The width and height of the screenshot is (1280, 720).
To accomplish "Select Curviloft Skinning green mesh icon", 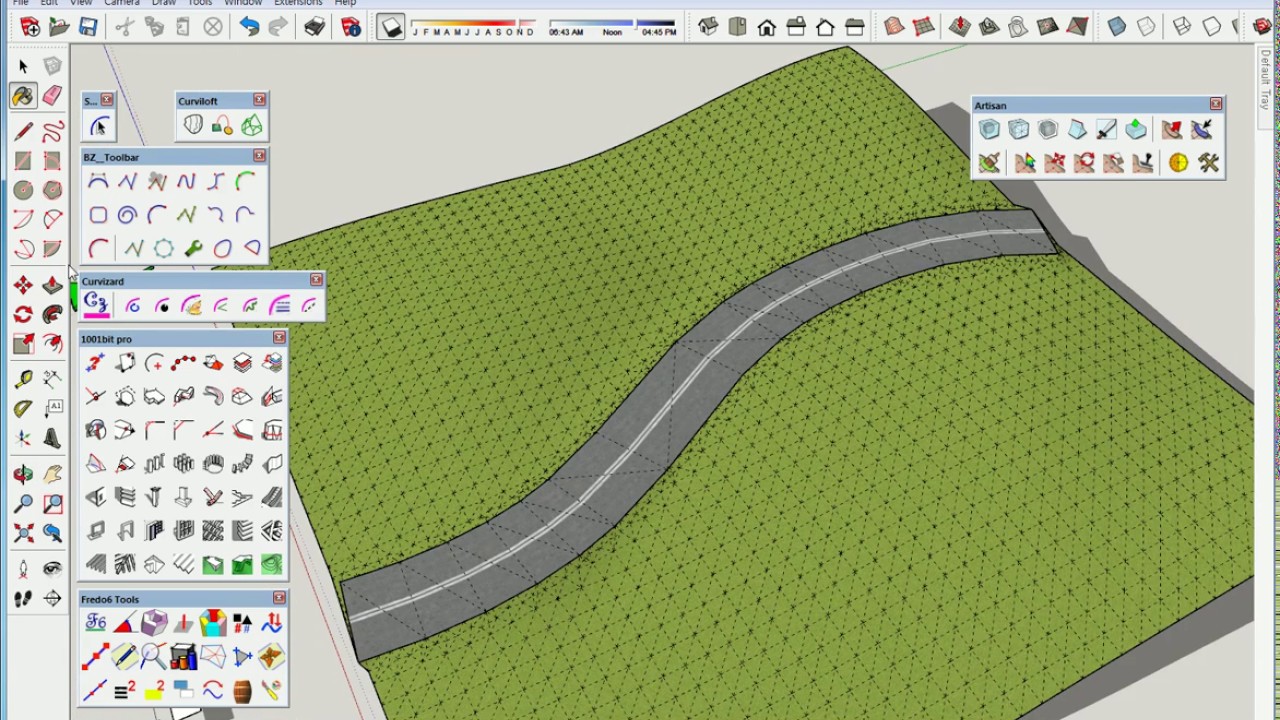I will (x=251, y=125).
